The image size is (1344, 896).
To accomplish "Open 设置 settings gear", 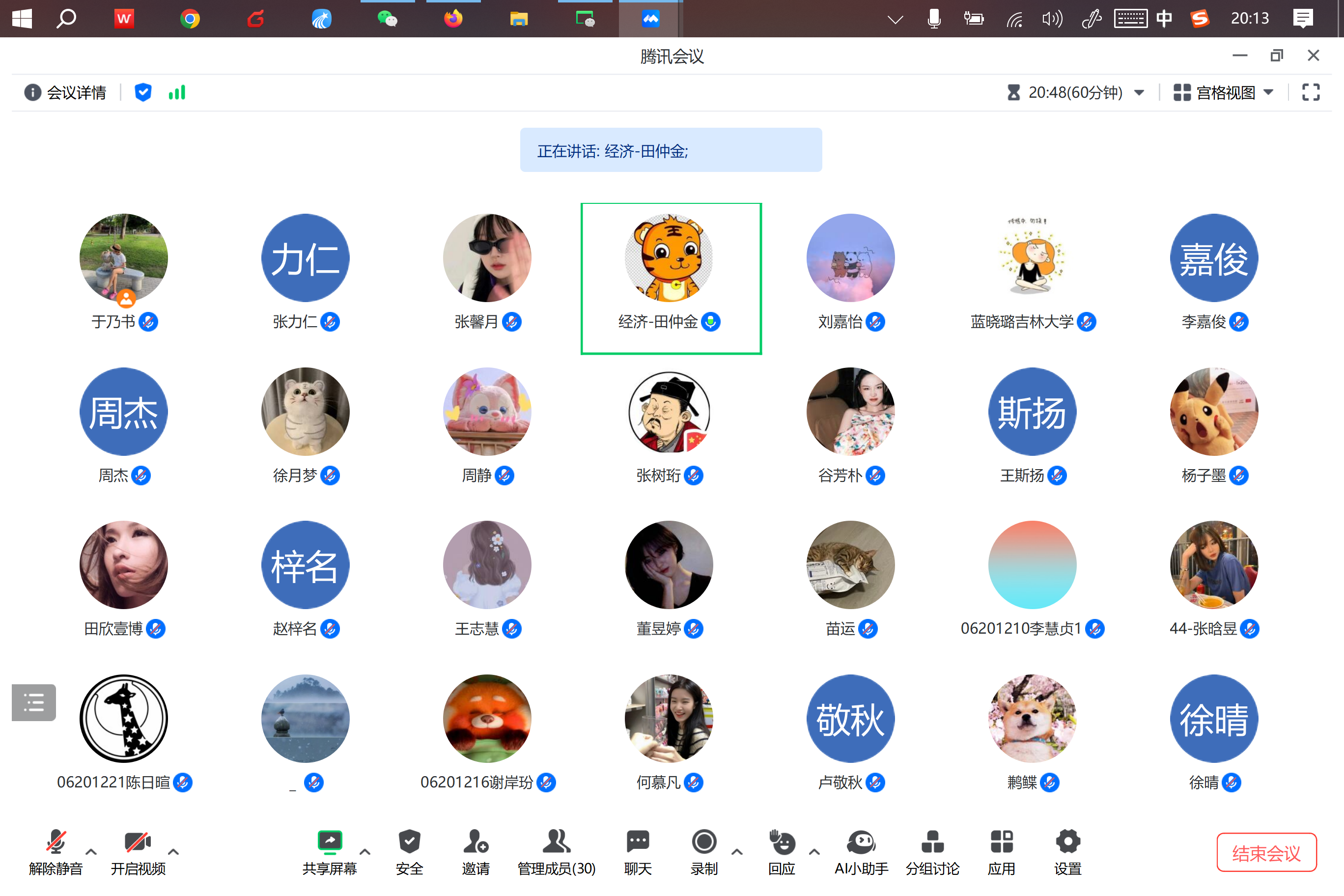I will [1068, 841].
